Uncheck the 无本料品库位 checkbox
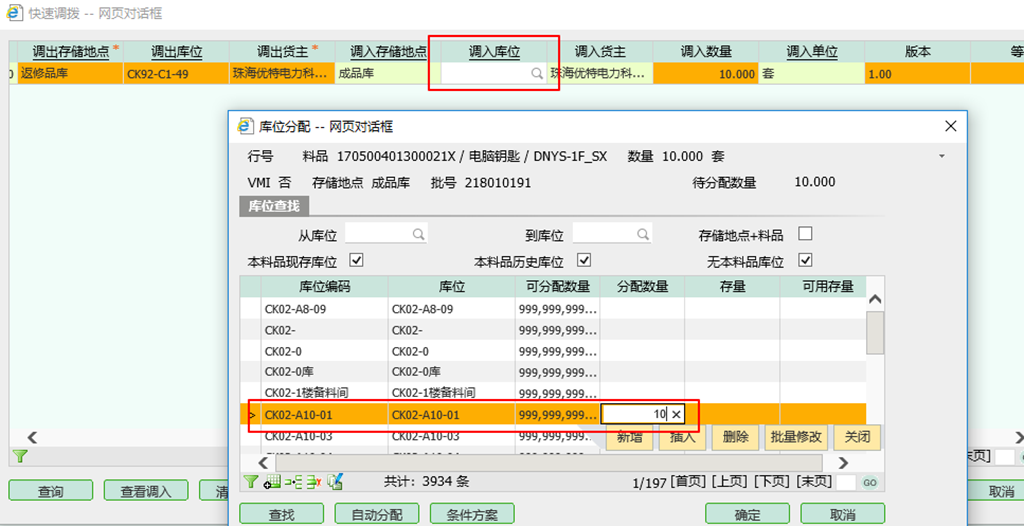Screen dimensions: 1024x526 (x=805, y=260)
